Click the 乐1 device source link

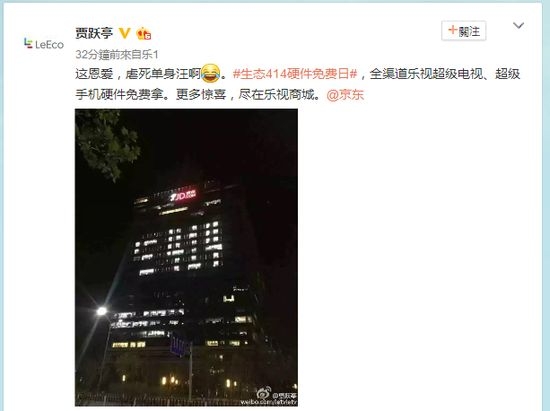tap(150, 54)
